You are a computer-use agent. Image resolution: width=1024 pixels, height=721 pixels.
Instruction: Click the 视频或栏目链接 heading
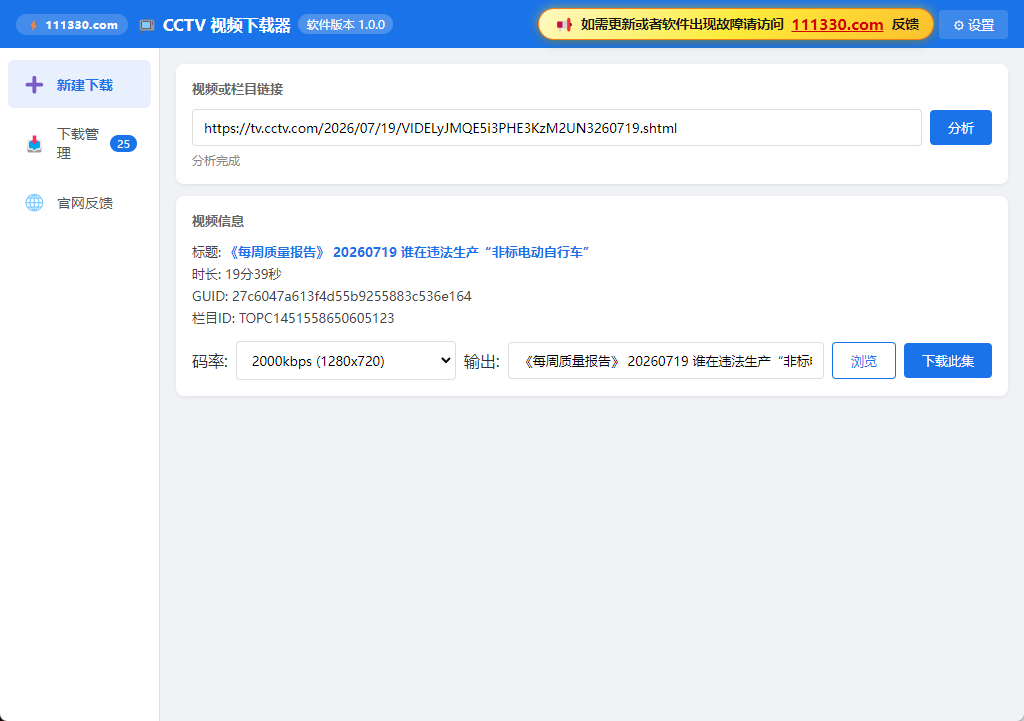237,89
